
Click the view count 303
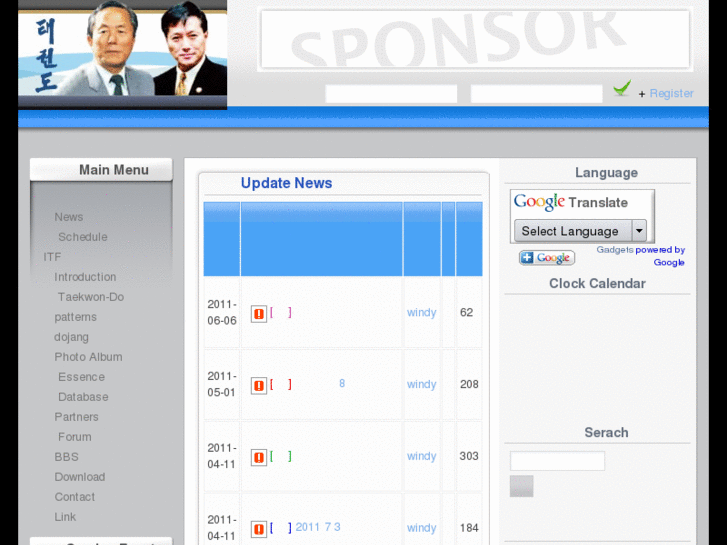(469, 456)
